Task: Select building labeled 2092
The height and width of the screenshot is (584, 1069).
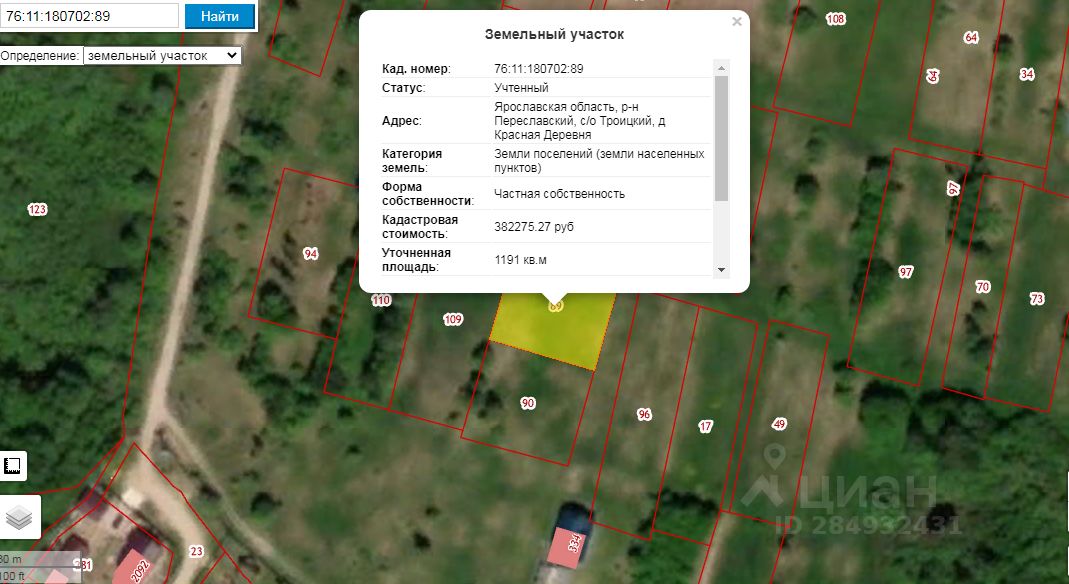Action: 140,570
